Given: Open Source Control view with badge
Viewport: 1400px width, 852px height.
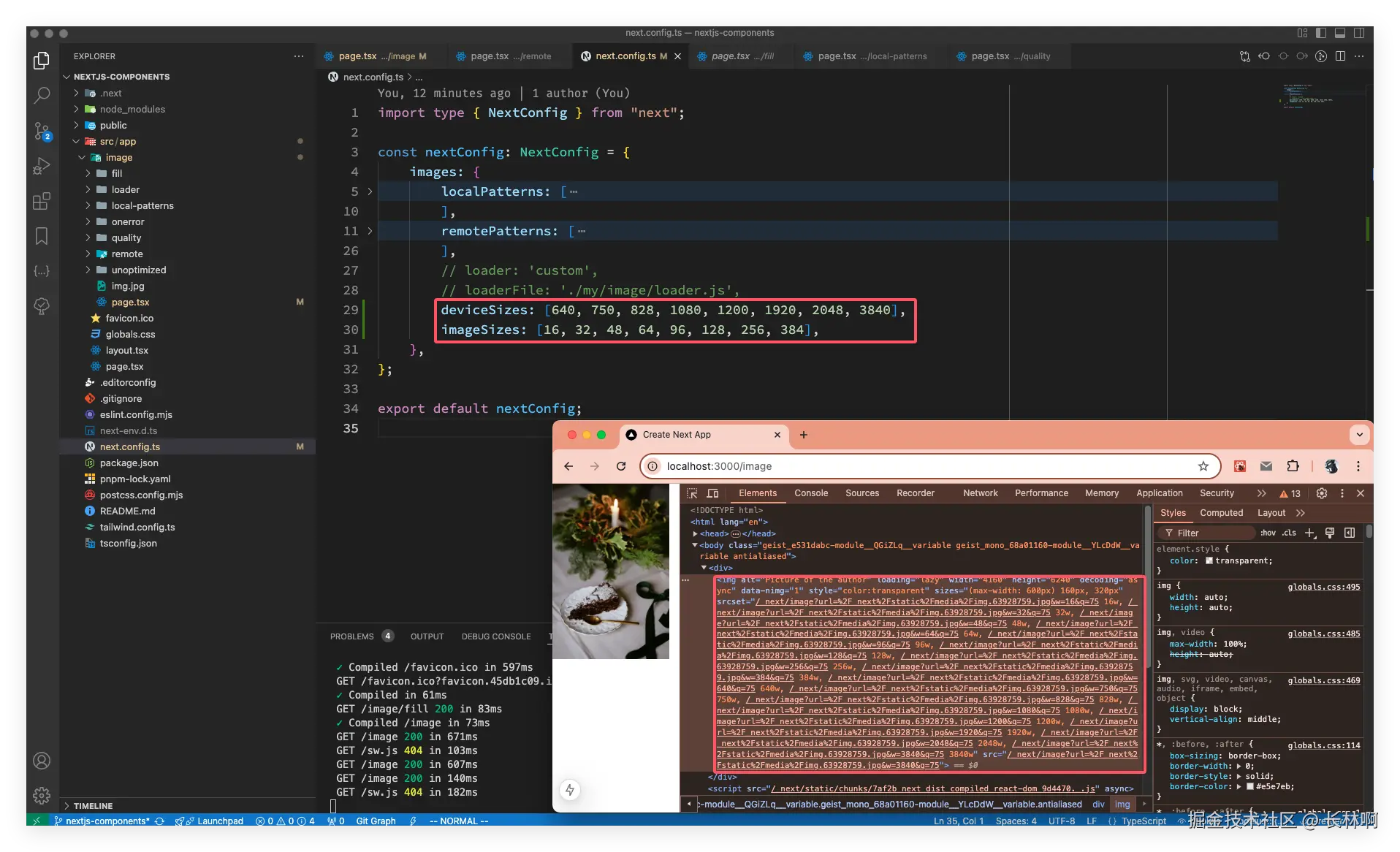Looking at the screenshot, I should tap(42, 132).
